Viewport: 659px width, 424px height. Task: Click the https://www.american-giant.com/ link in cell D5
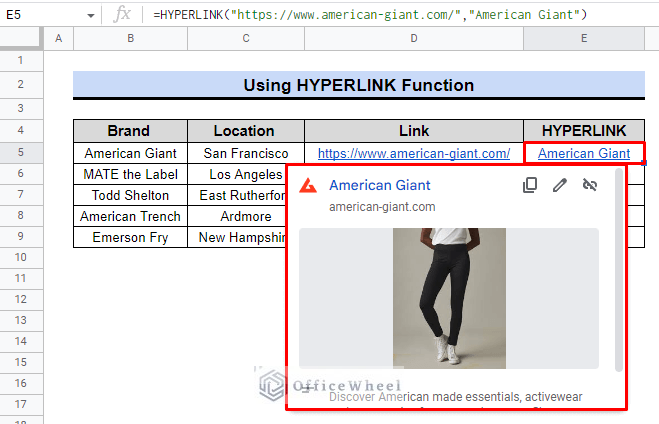click(x=414, y=154)
